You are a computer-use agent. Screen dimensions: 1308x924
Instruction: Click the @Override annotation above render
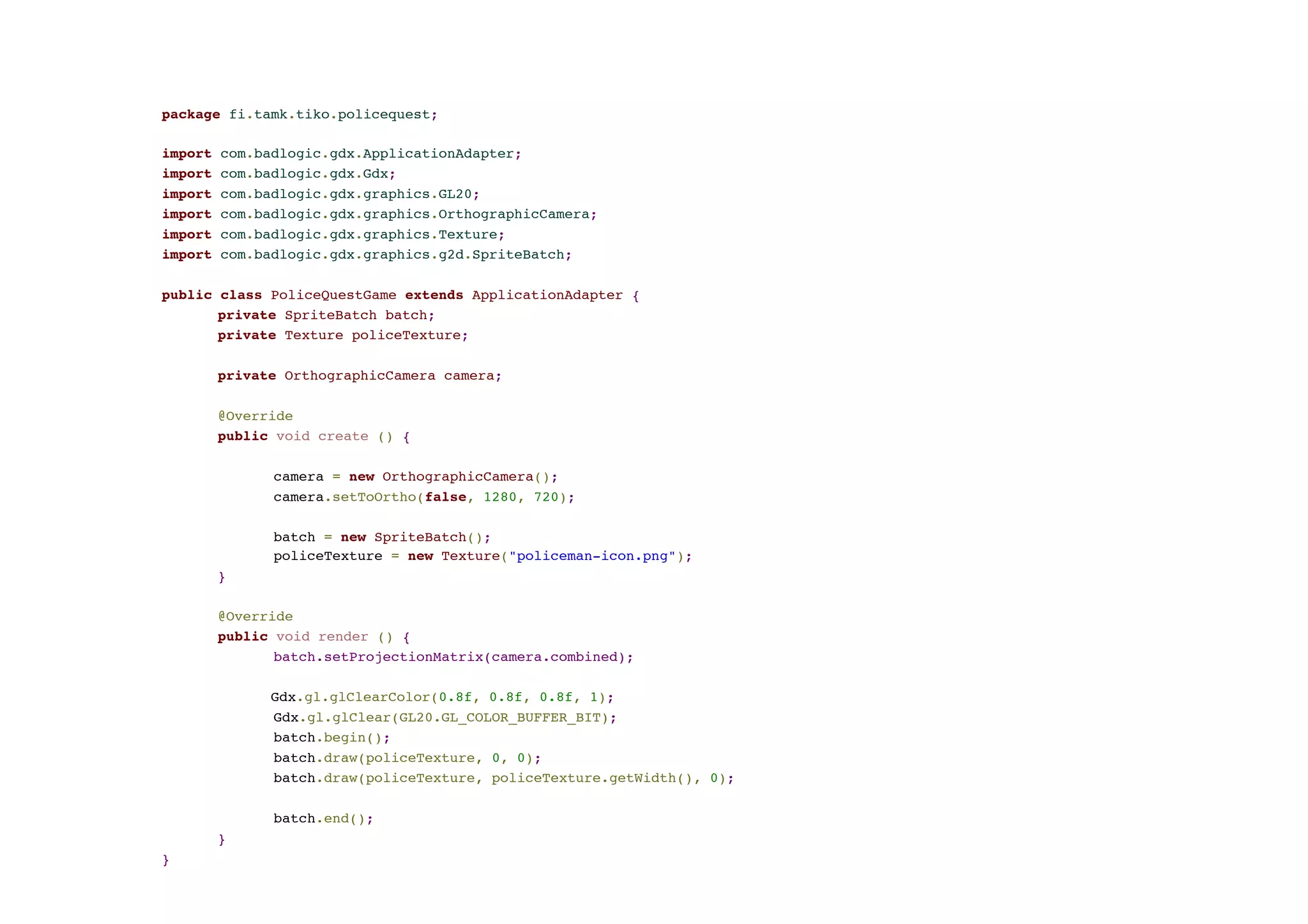(x=255, y=616)
